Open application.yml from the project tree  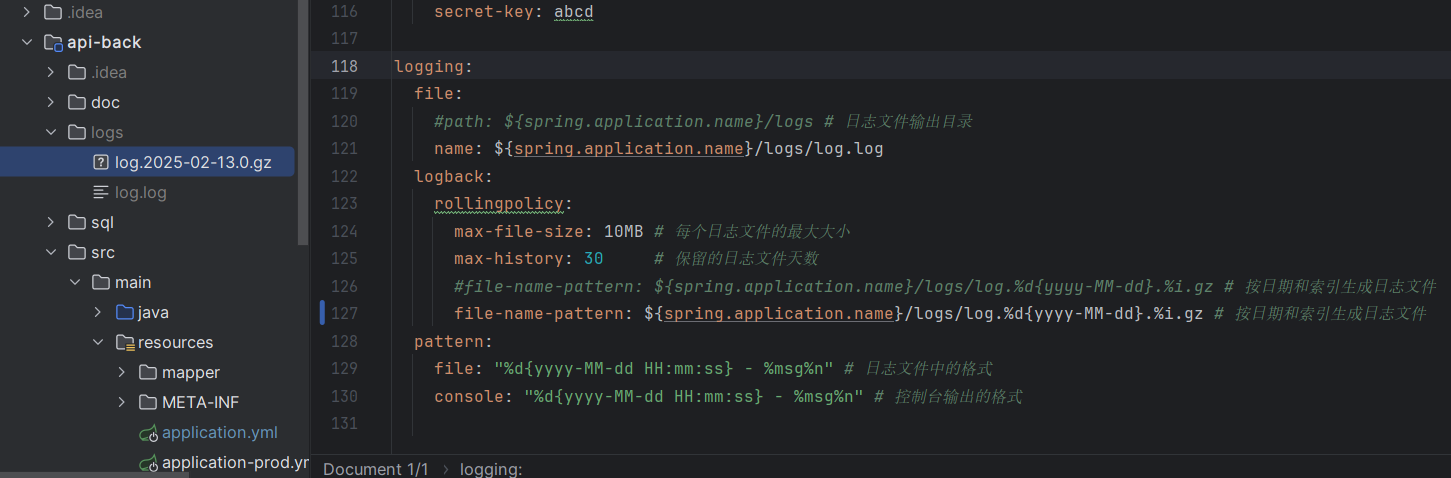219,432
